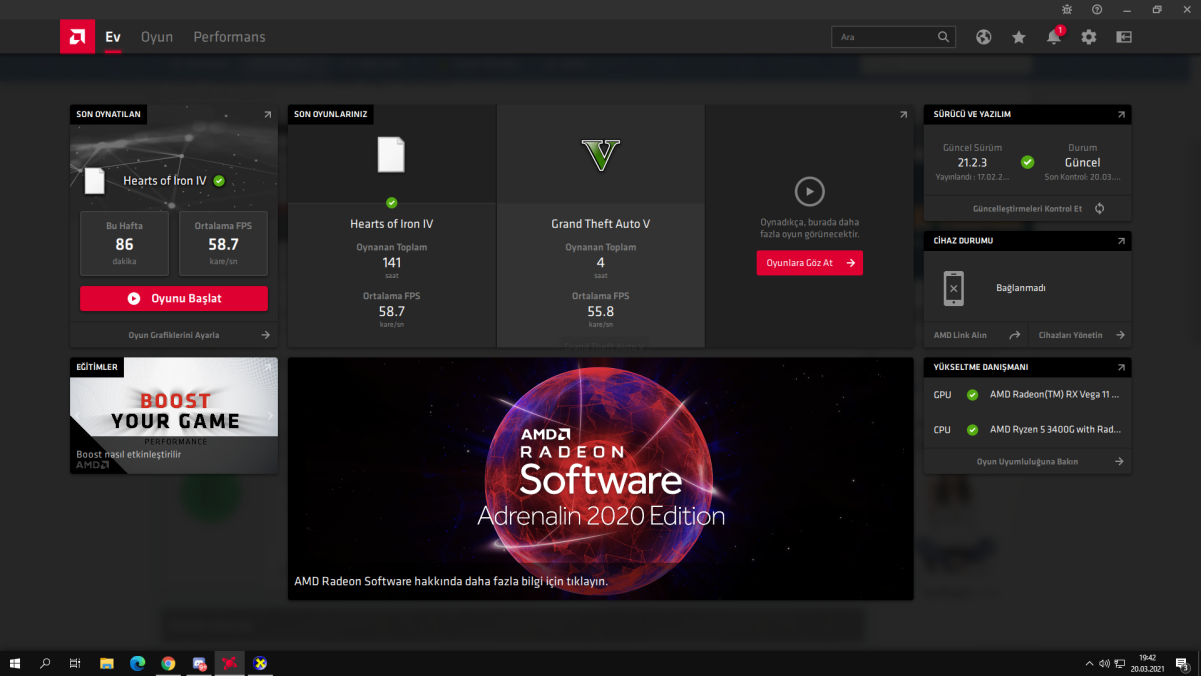Expand the Son Oyunlarınız panel arrow
Screen dimensions: 1201x676
903,115
